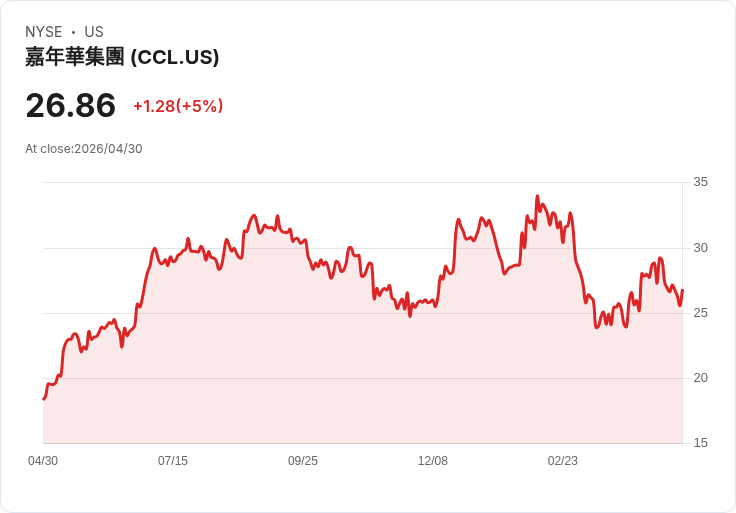
Task: Click the +1.28(+5%) price change
Action: click(x=178, y=106)
